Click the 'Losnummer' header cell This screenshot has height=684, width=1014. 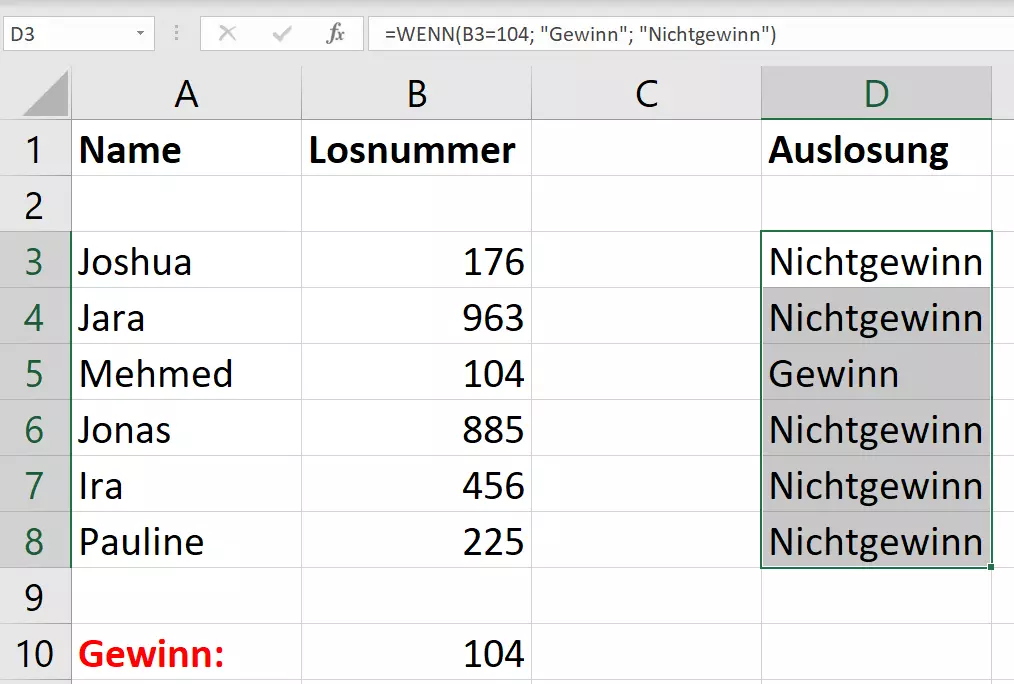[416, 148]
